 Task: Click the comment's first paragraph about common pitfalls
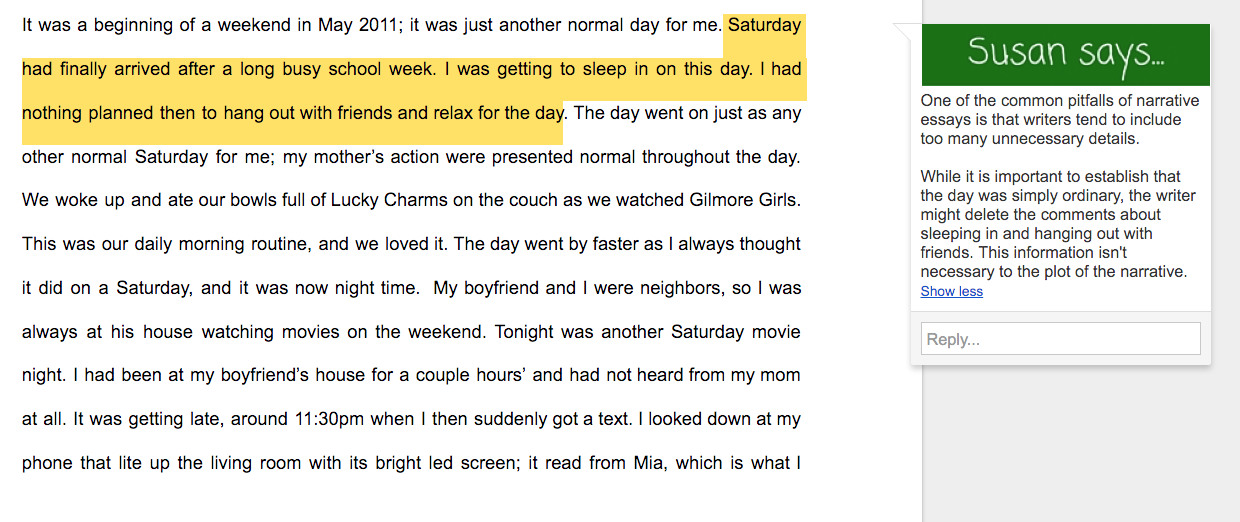coord(1060,119)
